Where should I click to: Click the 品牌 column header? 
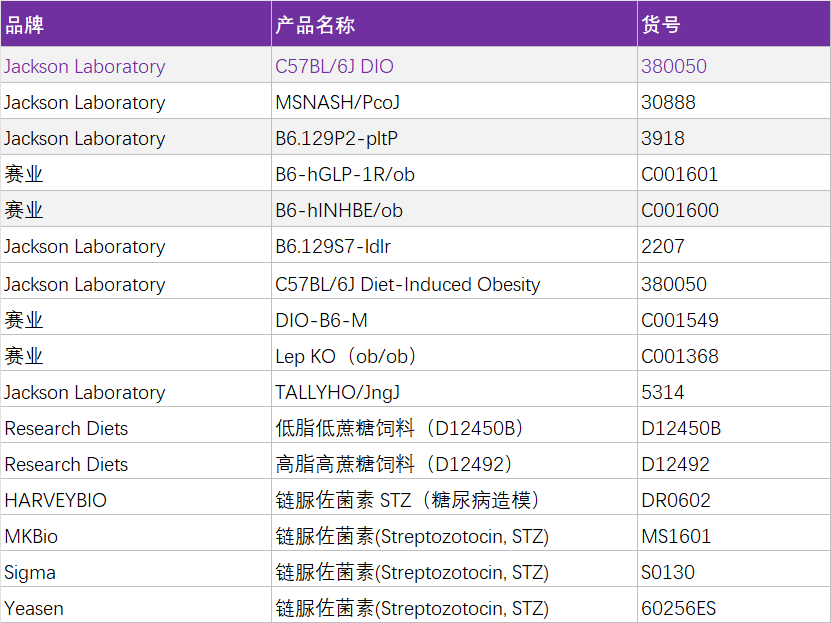[x=136, y=24]
